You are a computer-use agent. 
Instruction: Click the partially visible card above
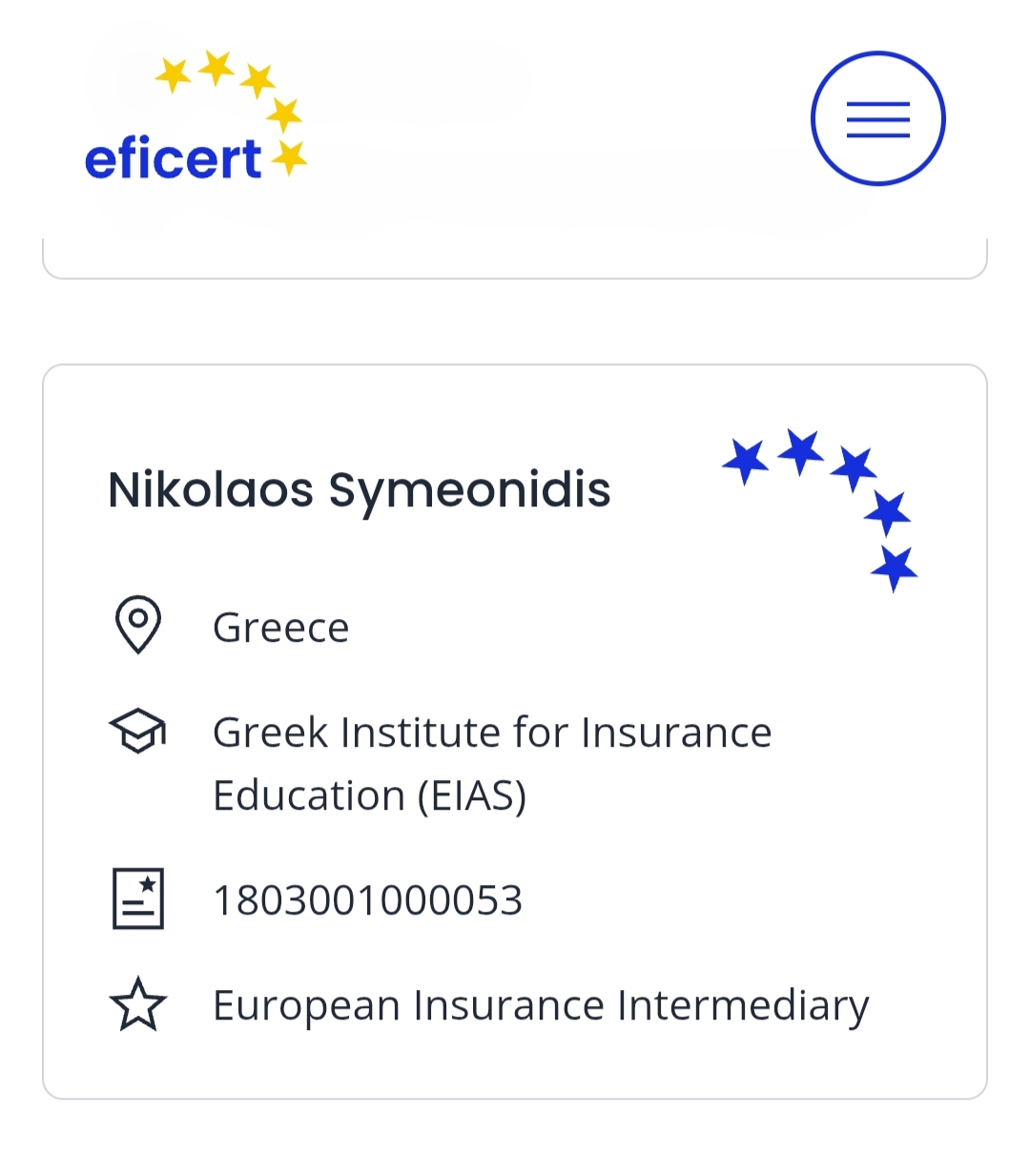pos(515,258)
